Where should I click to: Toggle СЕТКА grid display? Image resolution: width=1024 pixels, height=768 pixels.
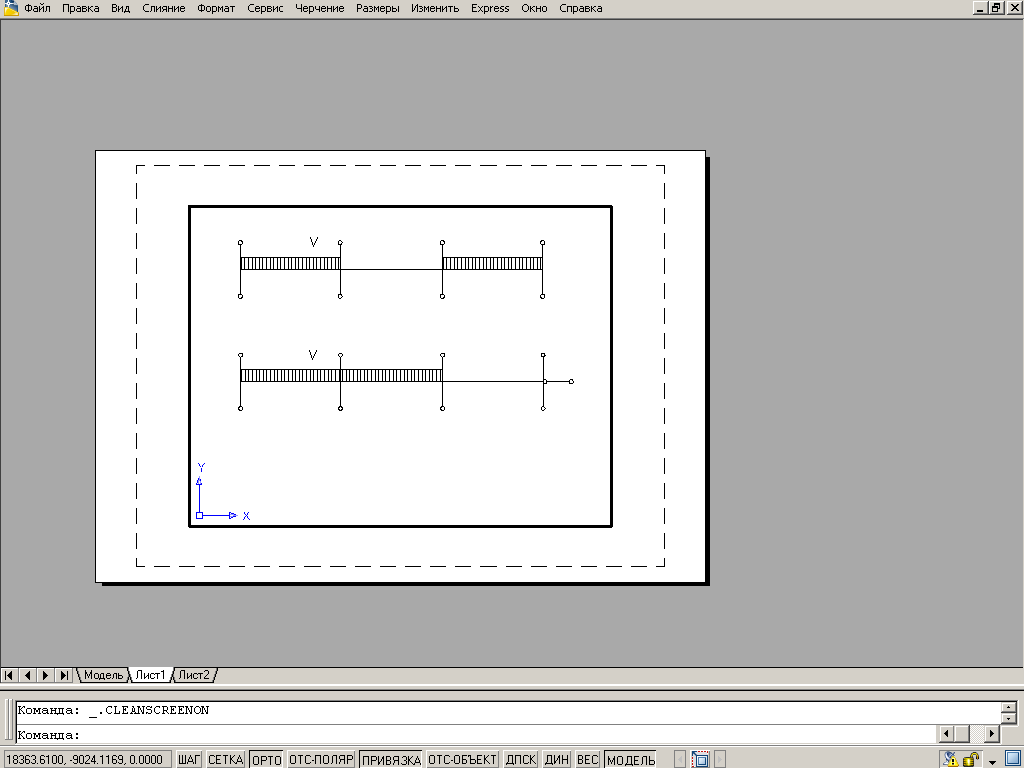(225, 760)
